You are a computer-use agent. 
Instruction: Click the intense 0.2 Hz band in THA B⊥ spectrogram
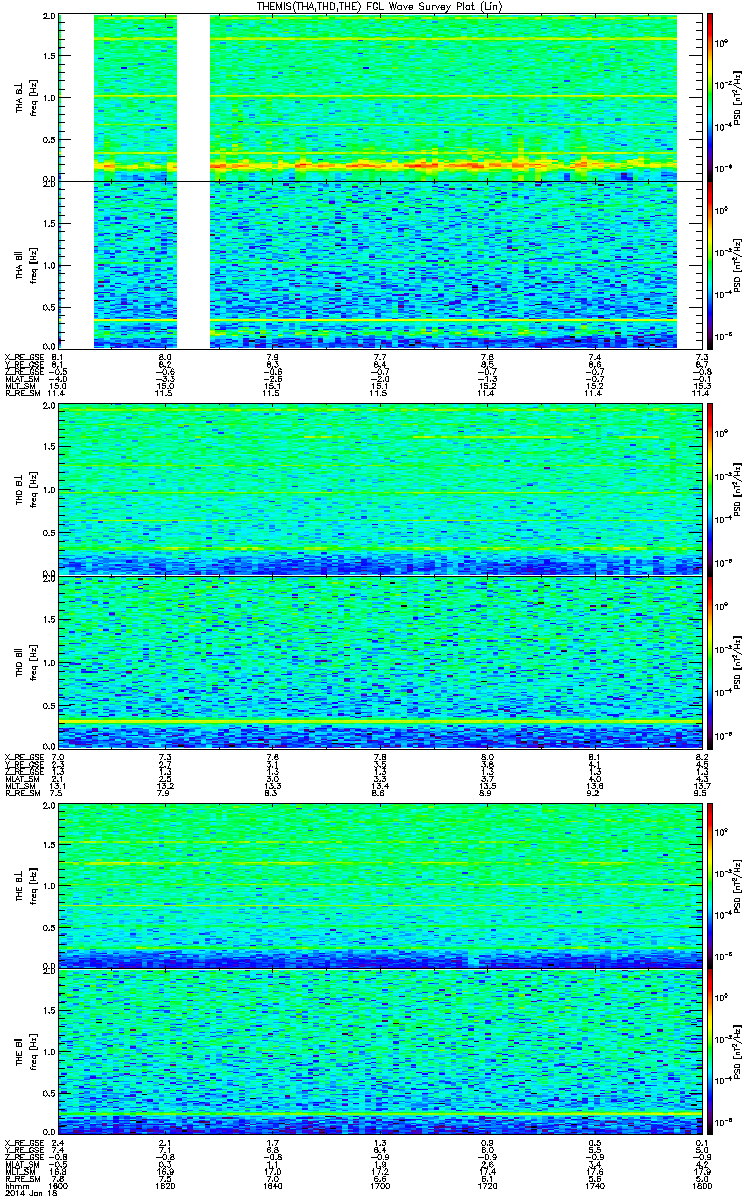(x=444, y=165)
